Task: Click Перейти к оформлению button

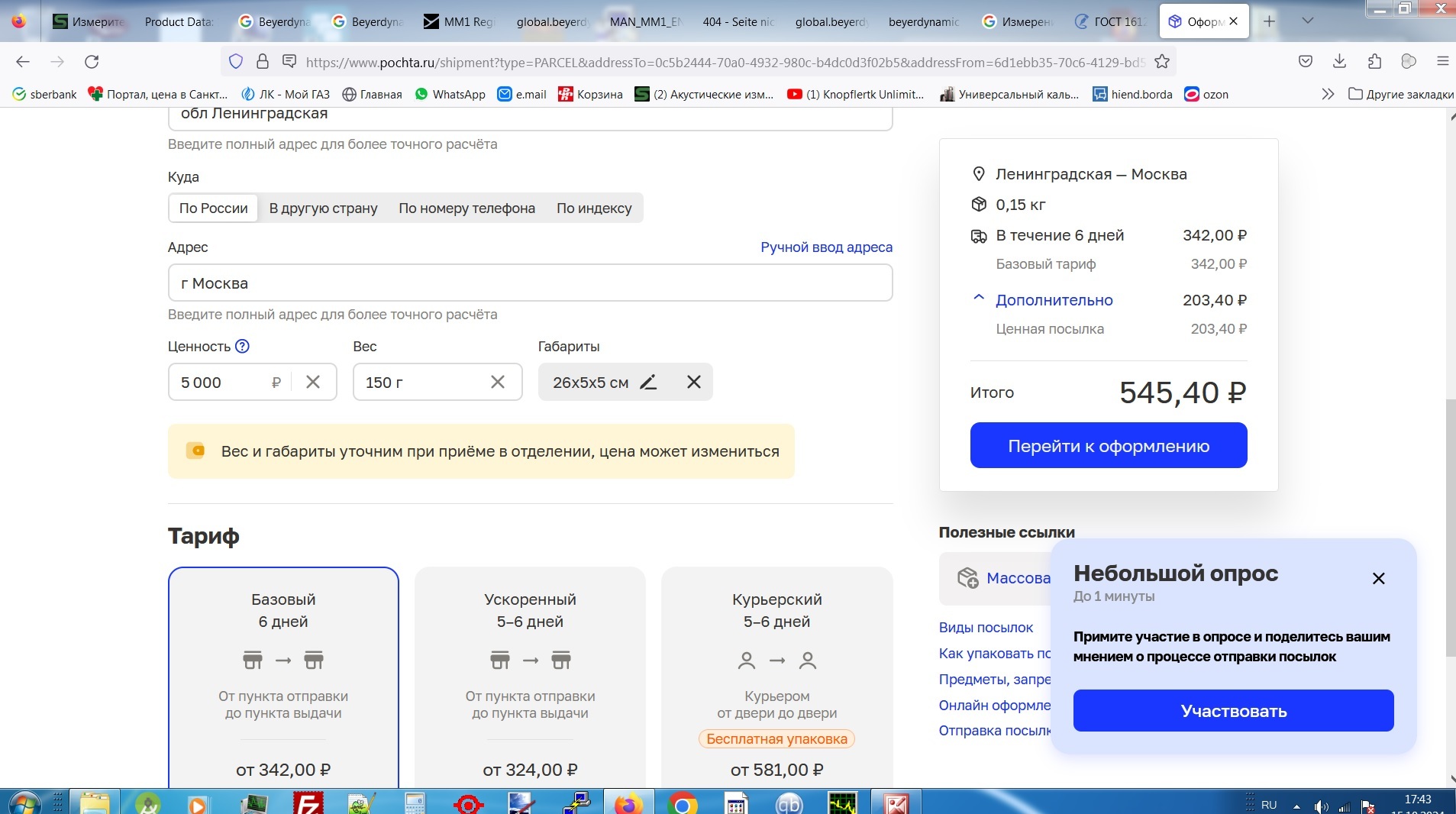Action: [x=1108, y=445]
